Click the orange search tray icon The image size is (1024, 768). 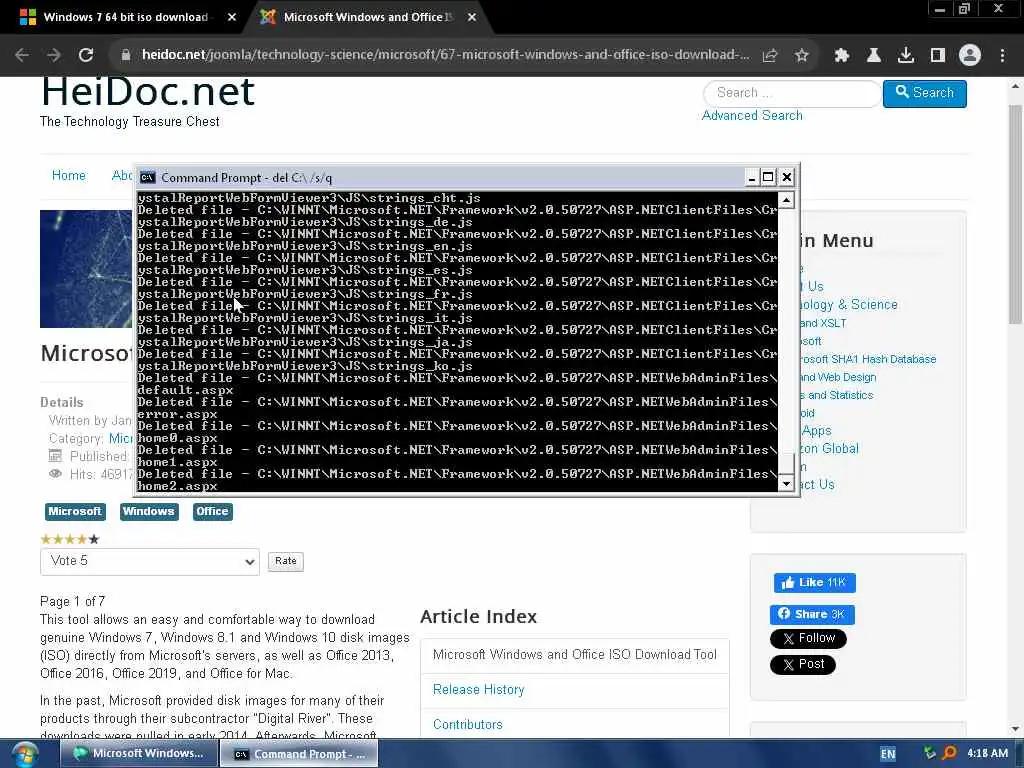click(x=950, y=754)
